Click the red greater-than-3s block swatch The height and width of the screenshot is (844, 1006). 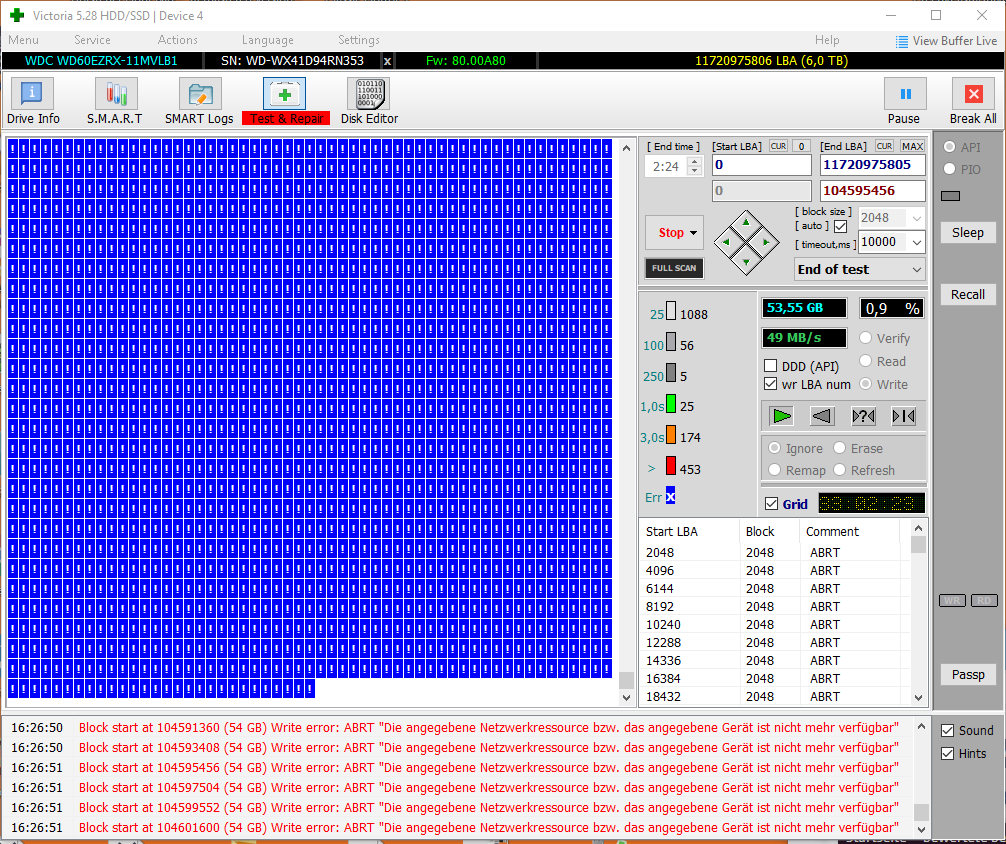pyautogui.click(x=670, y=465)
